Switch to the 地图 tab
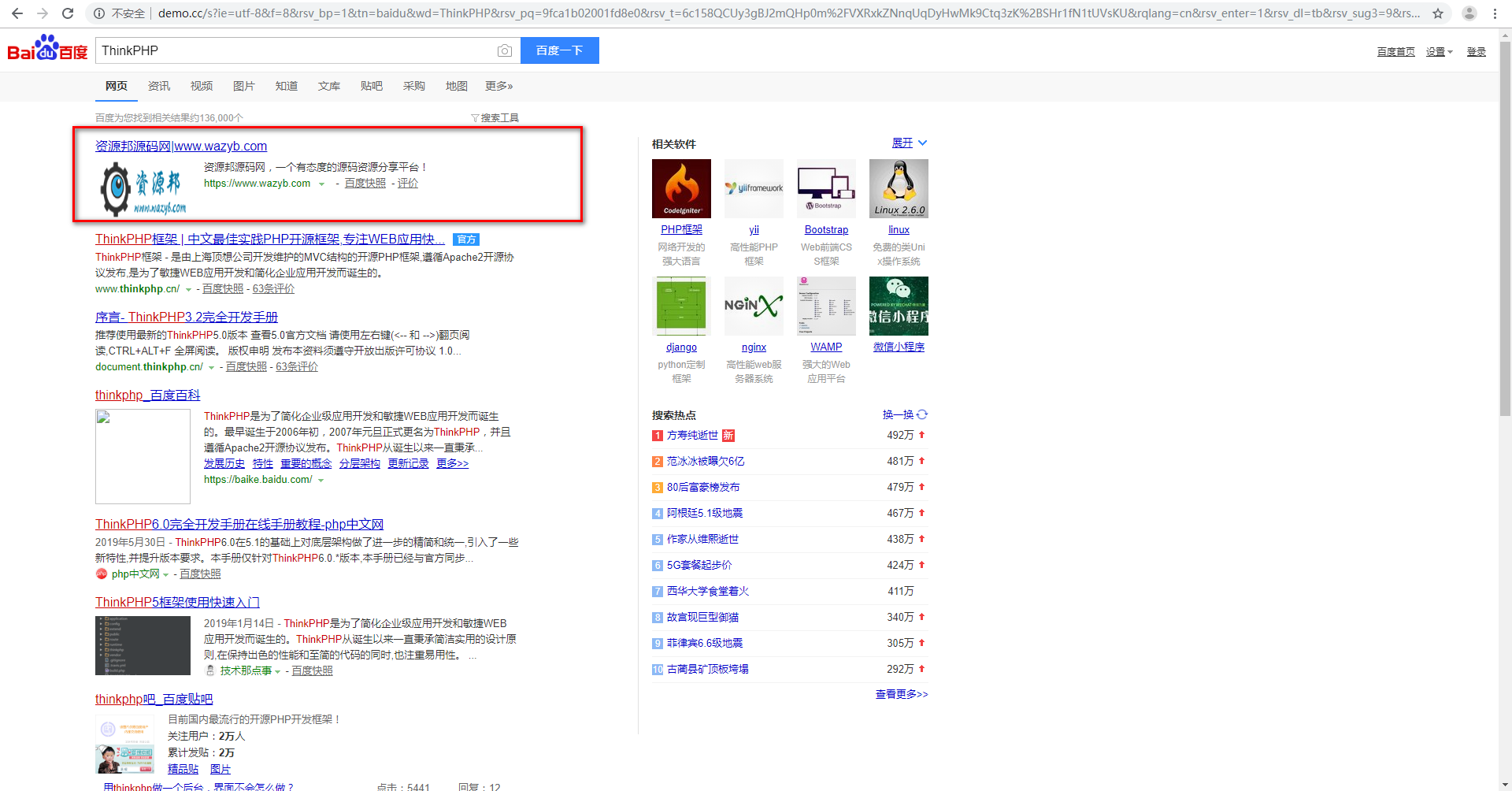1512x791 pixels. pyautogui.click(x=457, y=86)
